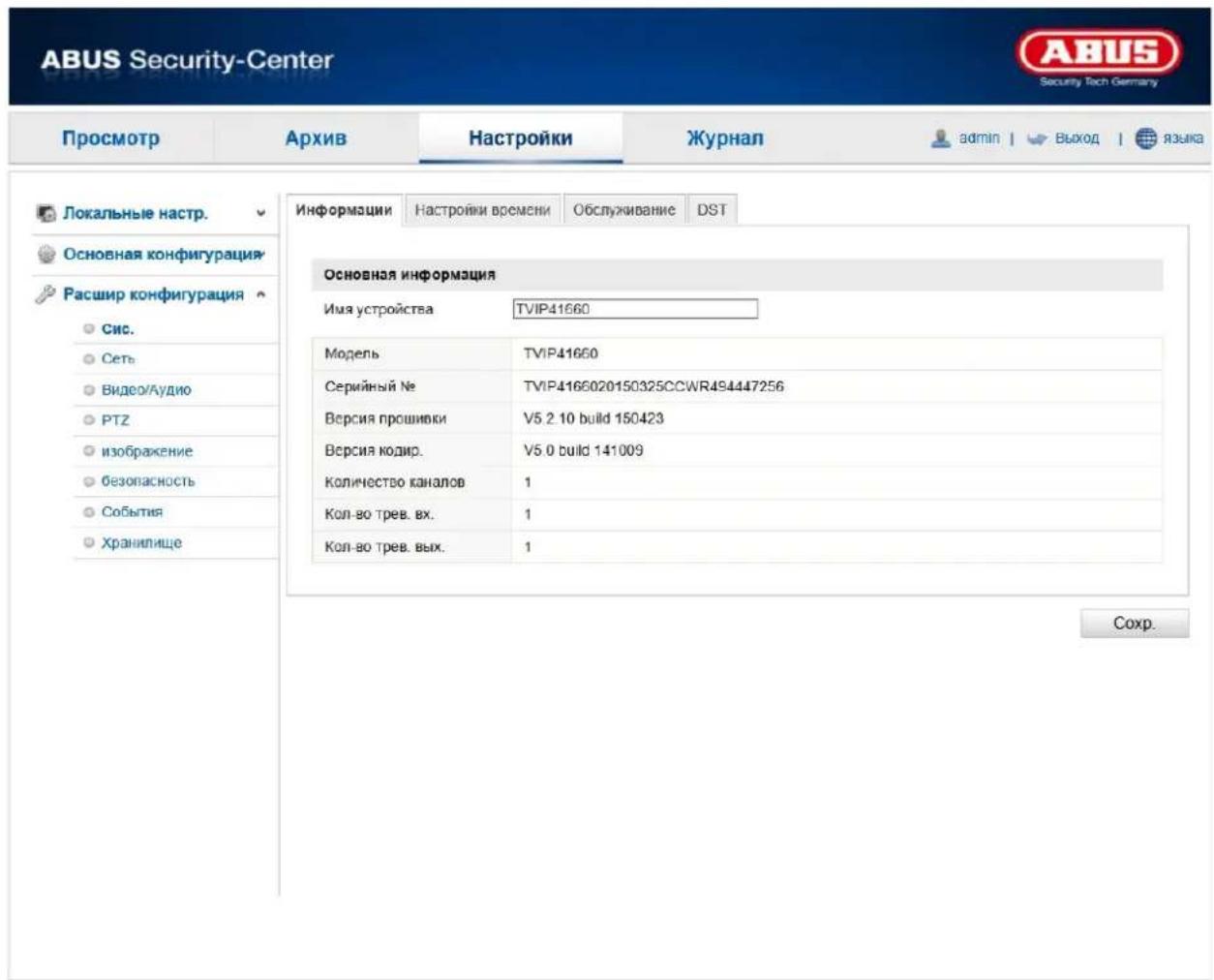Switch to the DST sub-tab
This screenshot has width=1214, height=980.
pyautogui.click(x=712, y=210)
